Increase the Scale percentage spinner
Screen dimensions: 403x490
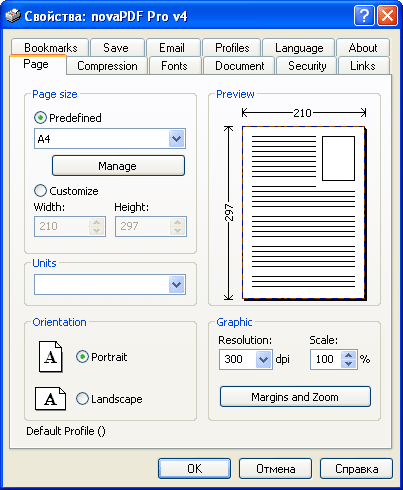[349, 355]
